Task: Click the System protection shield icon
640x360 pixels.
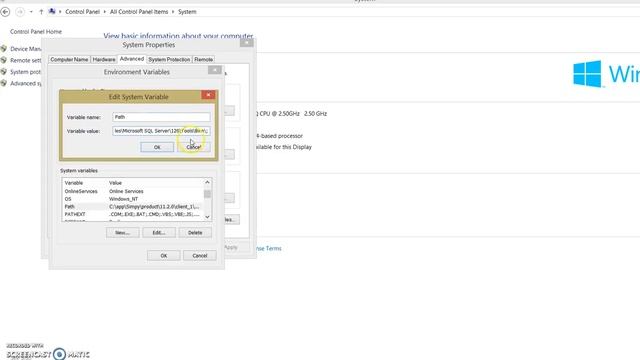Action: coord(4,71)
